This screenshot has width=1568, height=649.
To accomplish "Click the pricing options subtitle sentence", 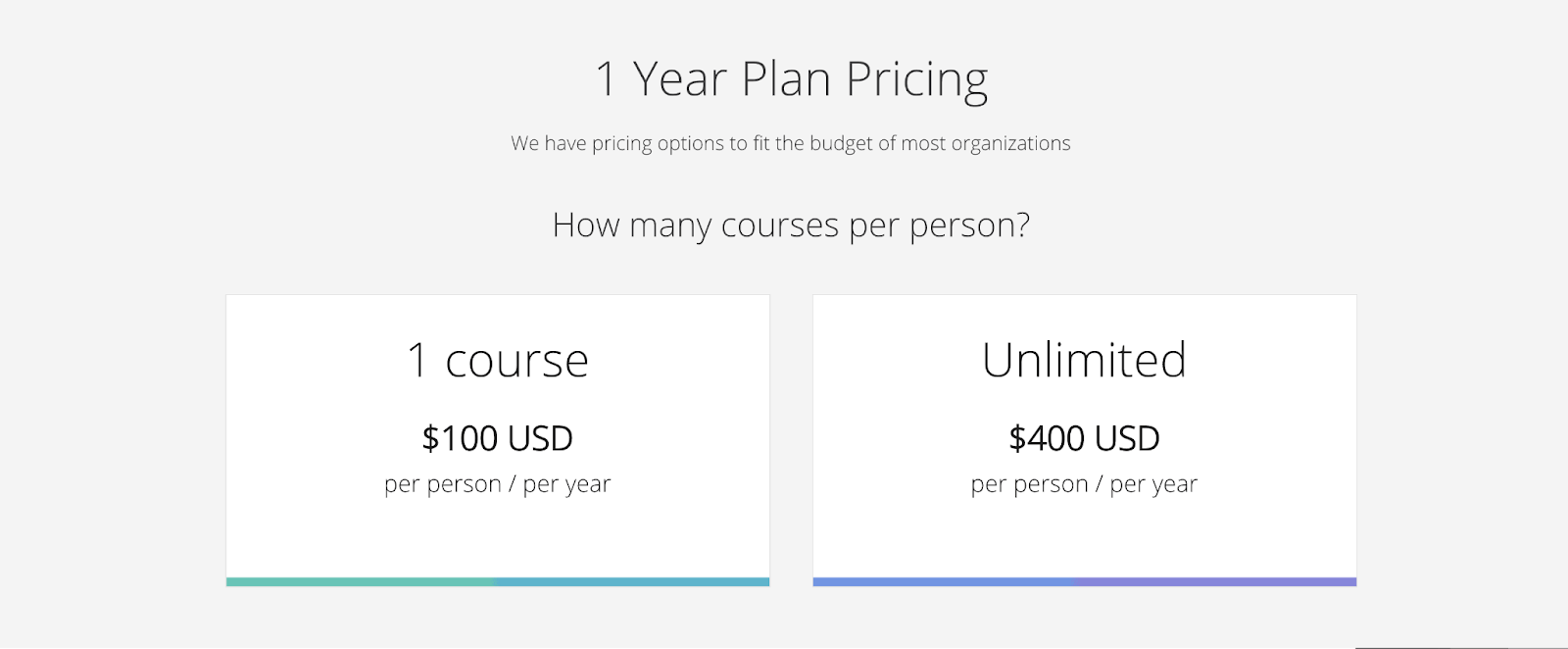I will click(791, 144).
